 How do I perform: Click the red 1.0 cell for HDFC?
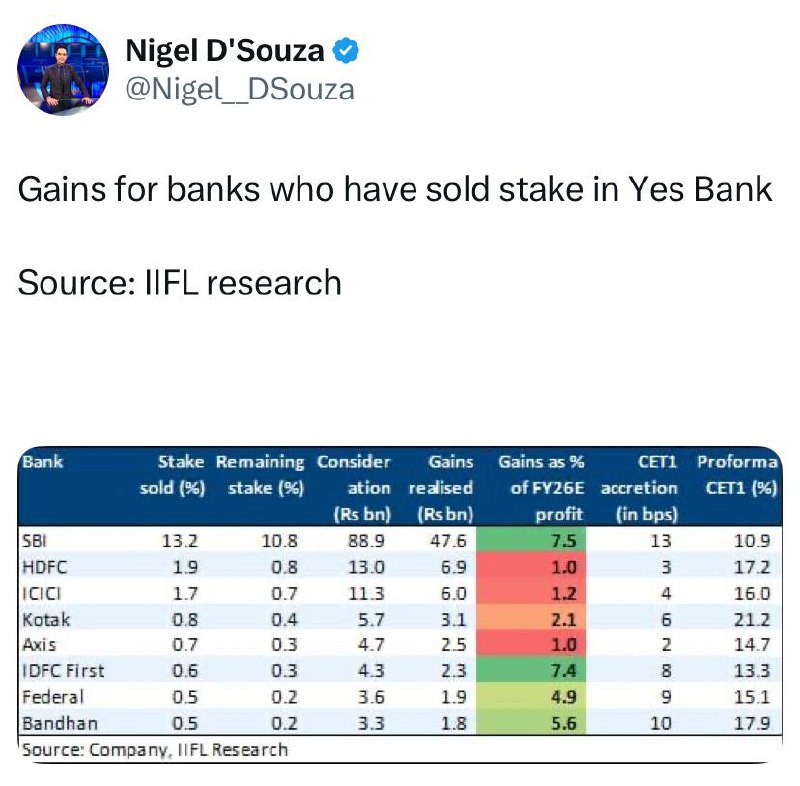531,567
